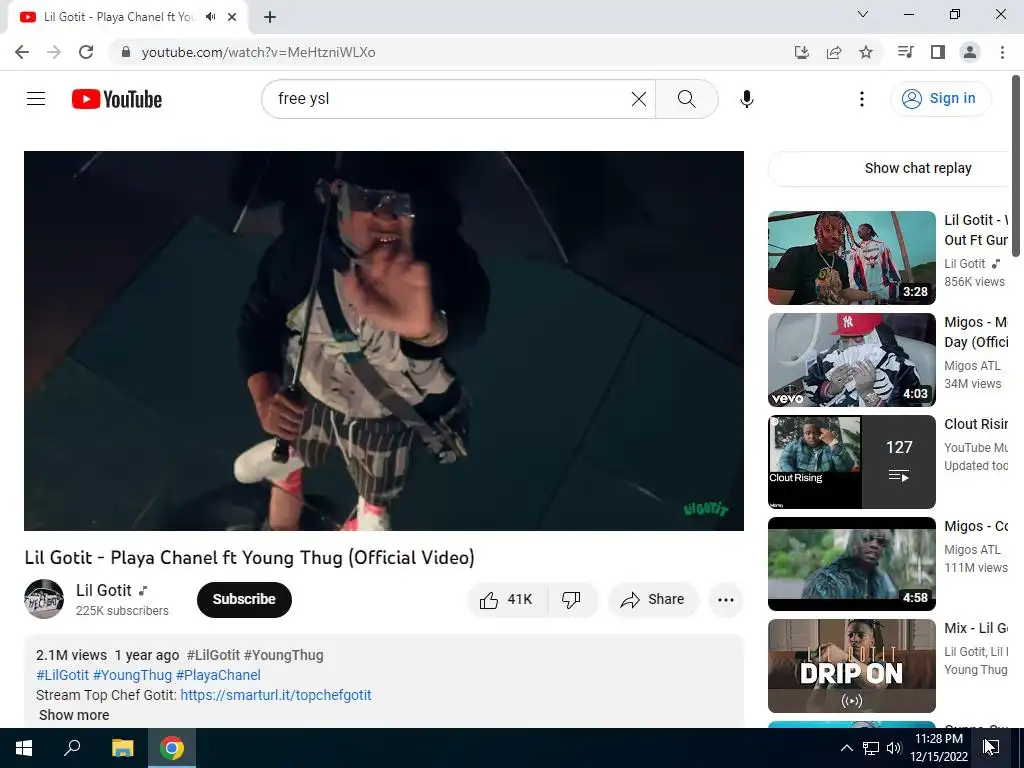Click the Sign in button
This screenshot has width=1024, height=768.
tap(940, 99)
